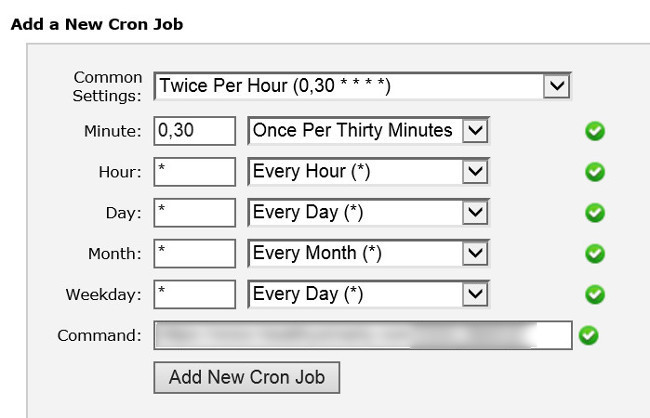The height and width of the screenshot is (418, 650).
Task: Click into the Hour text field
Action: (x=195, y=172)
